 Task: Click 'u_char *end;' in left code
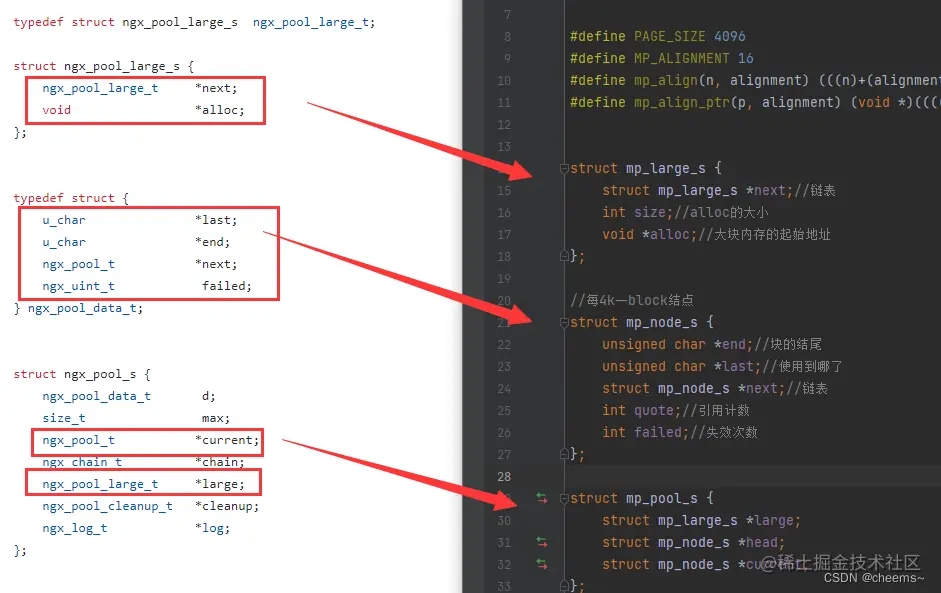pyautogui.click(x=136, y=242)
